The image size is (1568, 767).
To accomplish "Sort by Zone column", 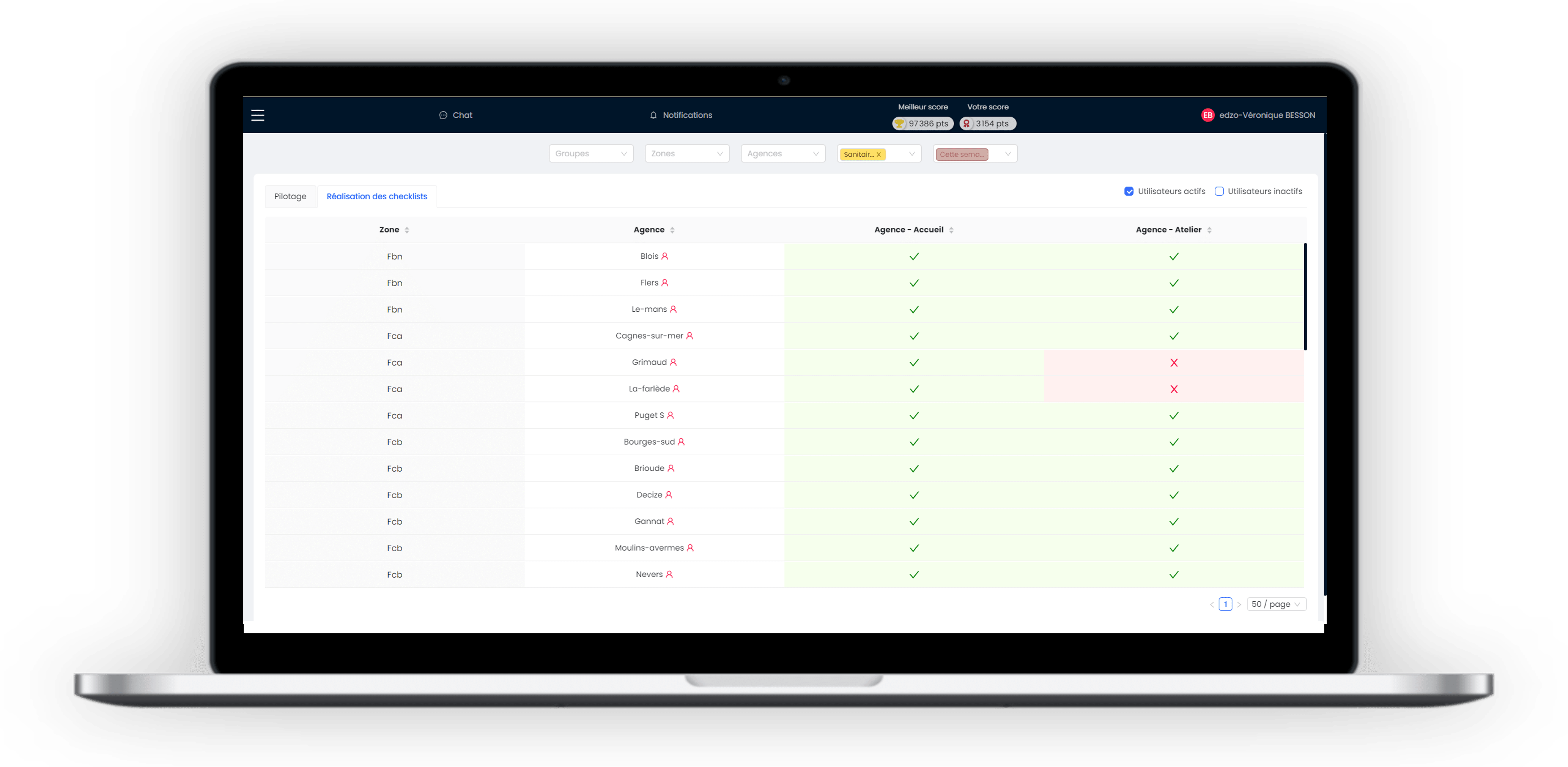I will pos(394,230).
